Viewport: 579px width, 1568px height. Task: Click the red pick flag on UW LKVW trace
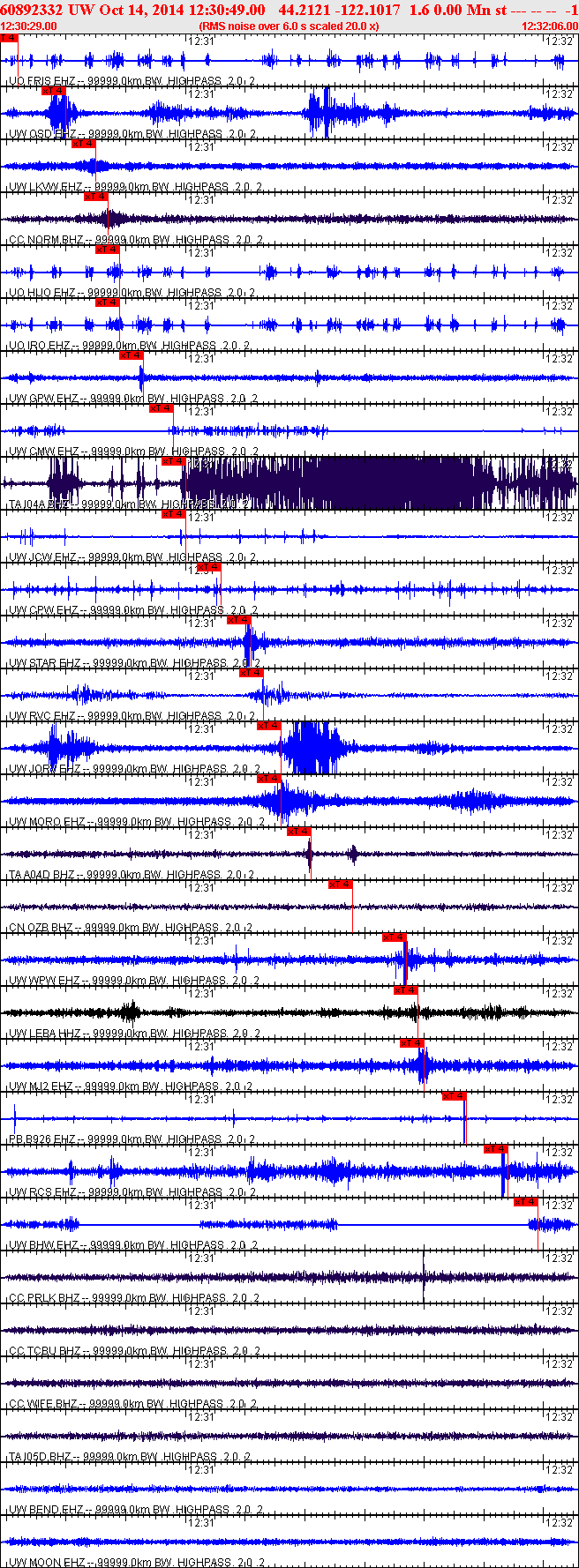coord(84,144)
